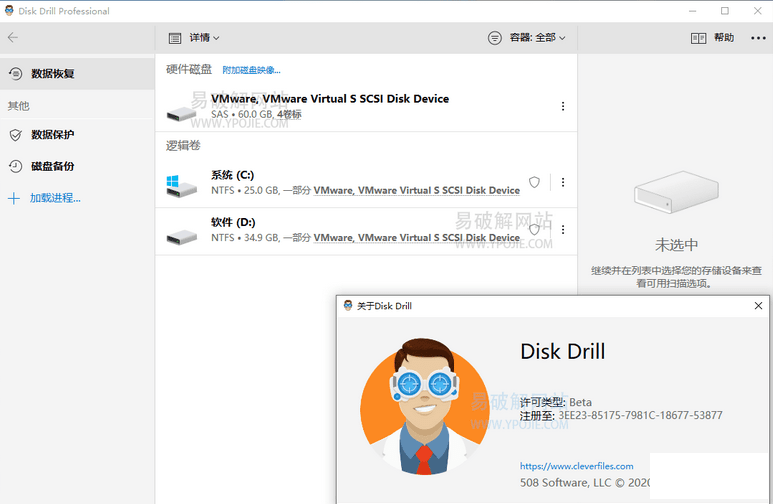This screenshot has width=773, height=504.
Task: Open 数据恢复 in the sidebar
Action: tap(77, 73)
